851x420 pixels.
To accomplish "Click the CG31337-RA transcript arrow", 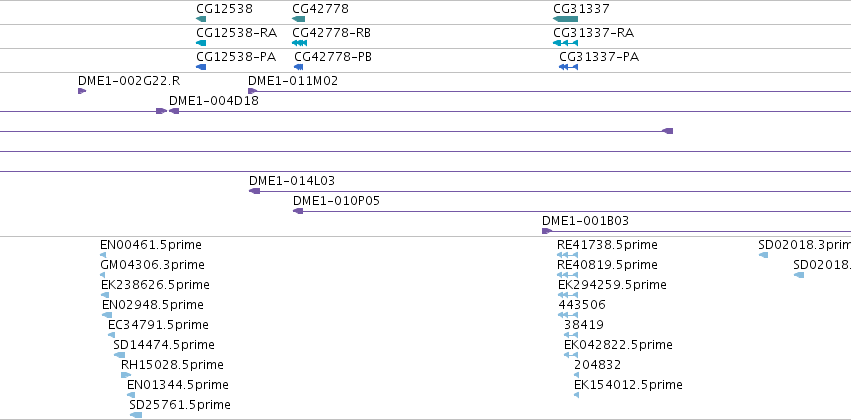I will click(x=566, y=43).
